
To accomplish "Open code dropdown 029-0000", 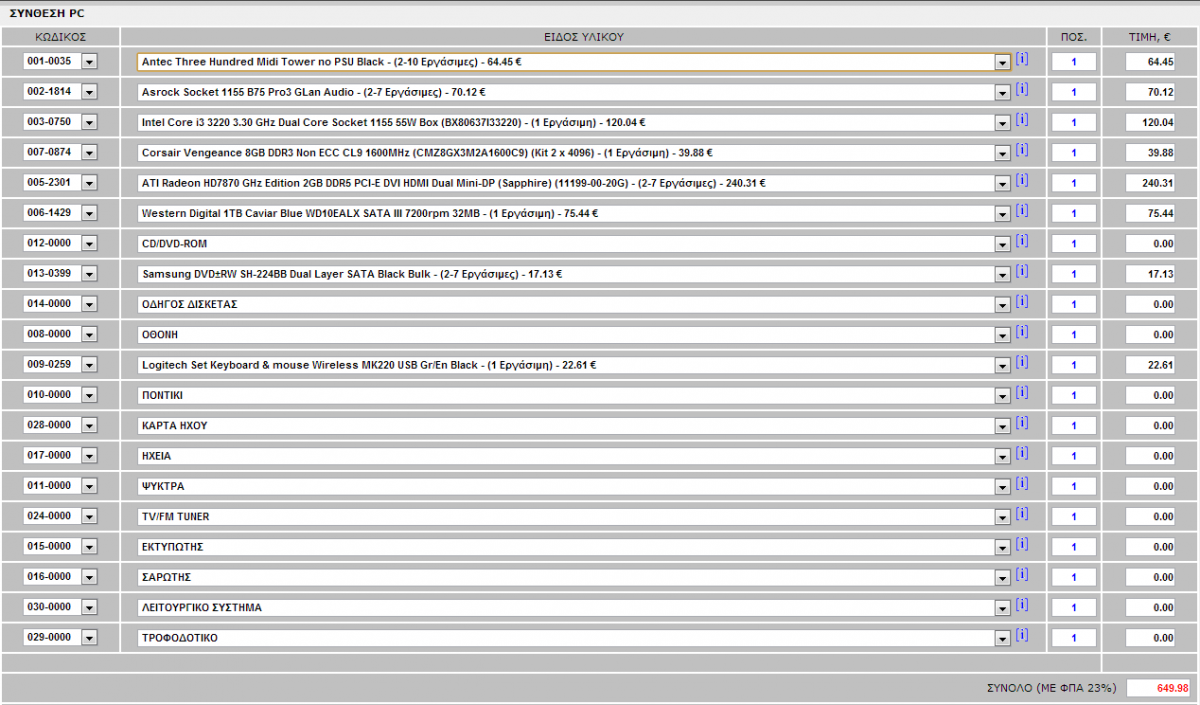I will tap(89, 637).
